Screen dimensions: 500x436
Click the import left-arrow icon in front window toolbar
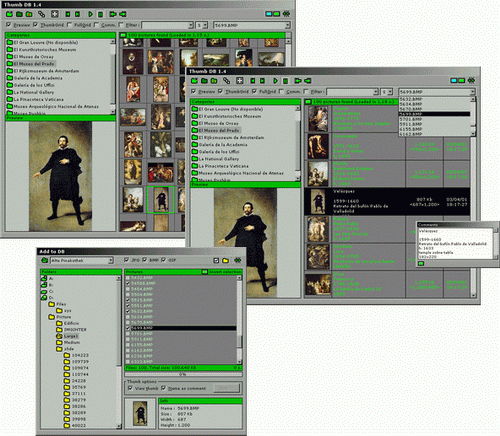coord(308,81)
